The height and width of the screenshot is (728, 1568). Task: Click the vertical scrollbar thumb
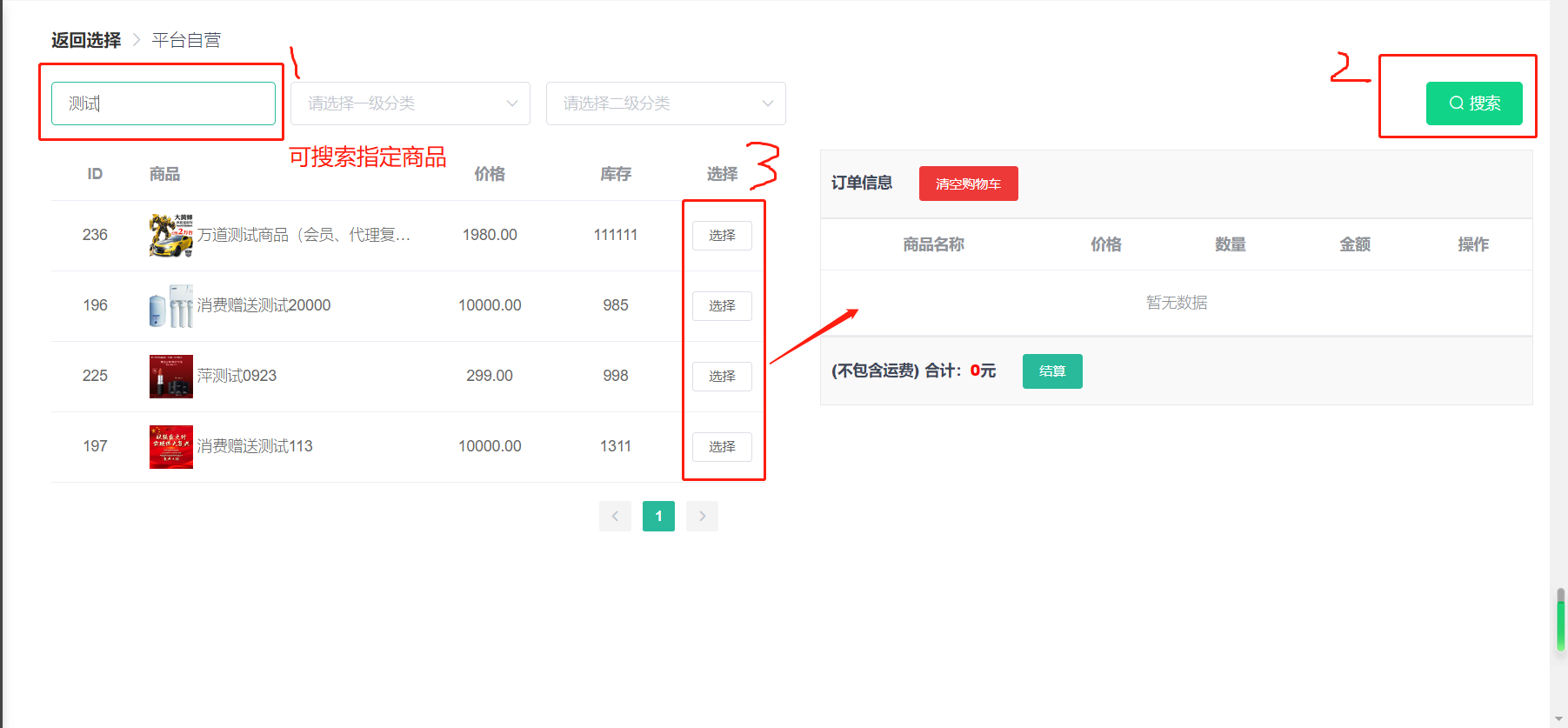[1560, 619]
